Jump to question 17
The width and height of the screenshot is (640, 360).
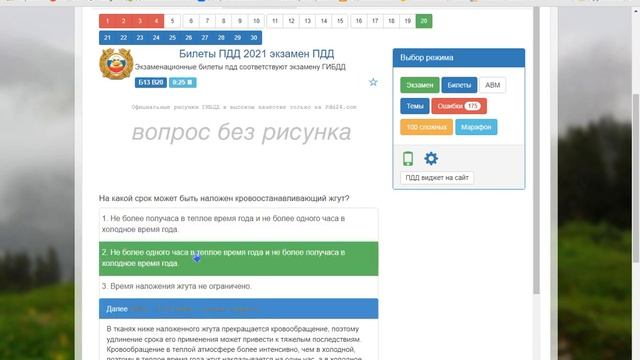click(x=375, y=21)
